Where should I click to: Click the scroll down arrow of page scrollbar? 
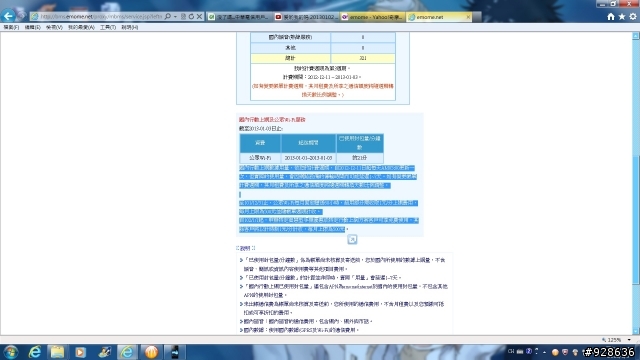point(636,331)
